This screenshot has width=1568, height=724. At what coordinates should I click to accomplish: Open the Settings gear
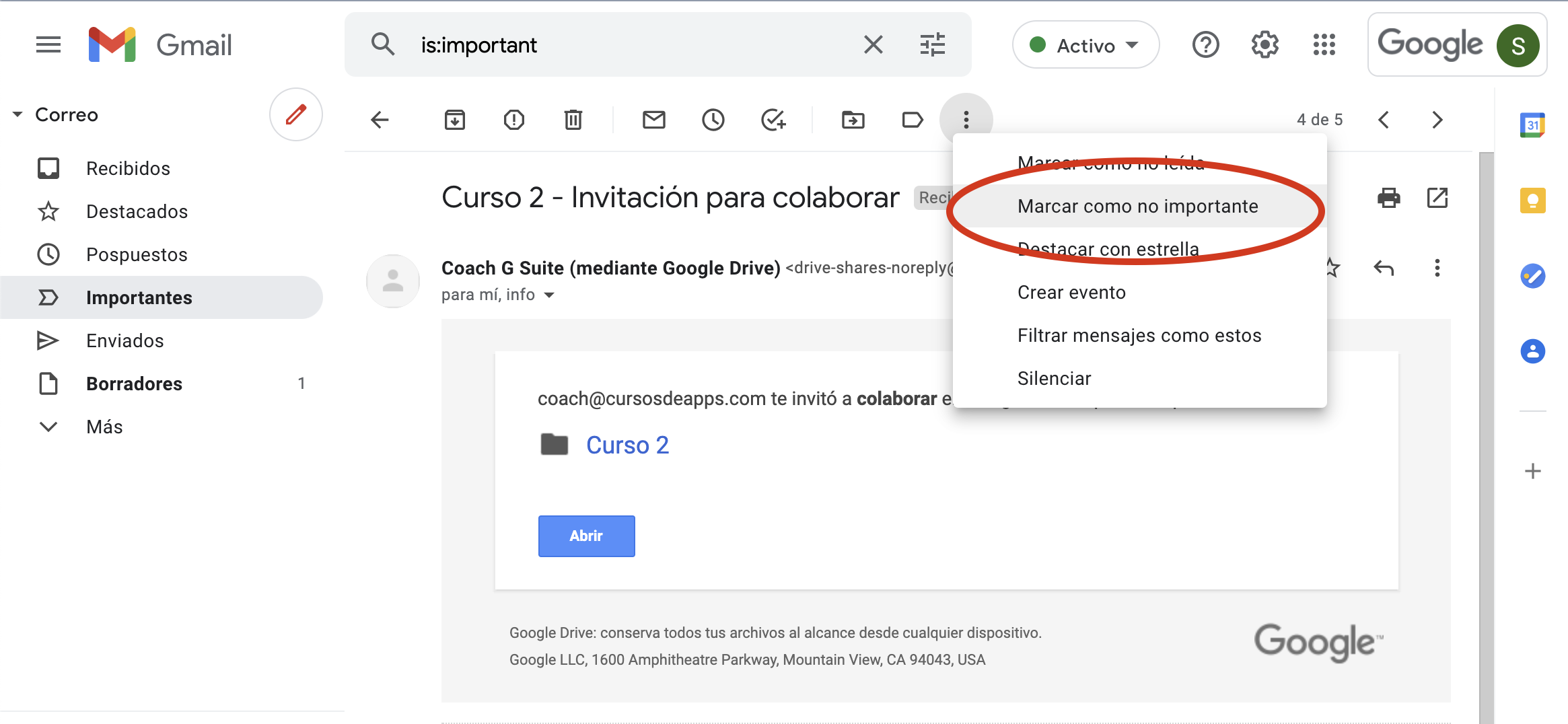(1264, 45)
